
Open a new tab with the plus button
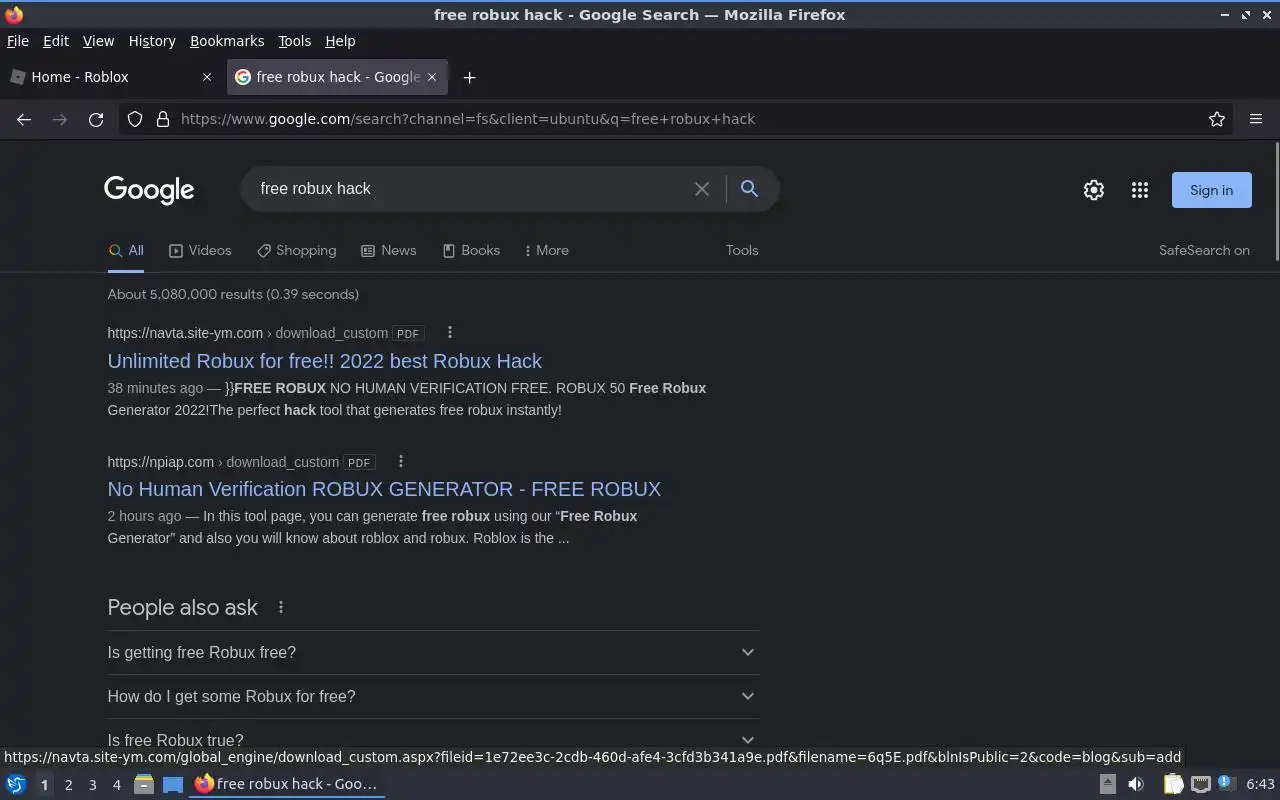click(x=469, y=77)
